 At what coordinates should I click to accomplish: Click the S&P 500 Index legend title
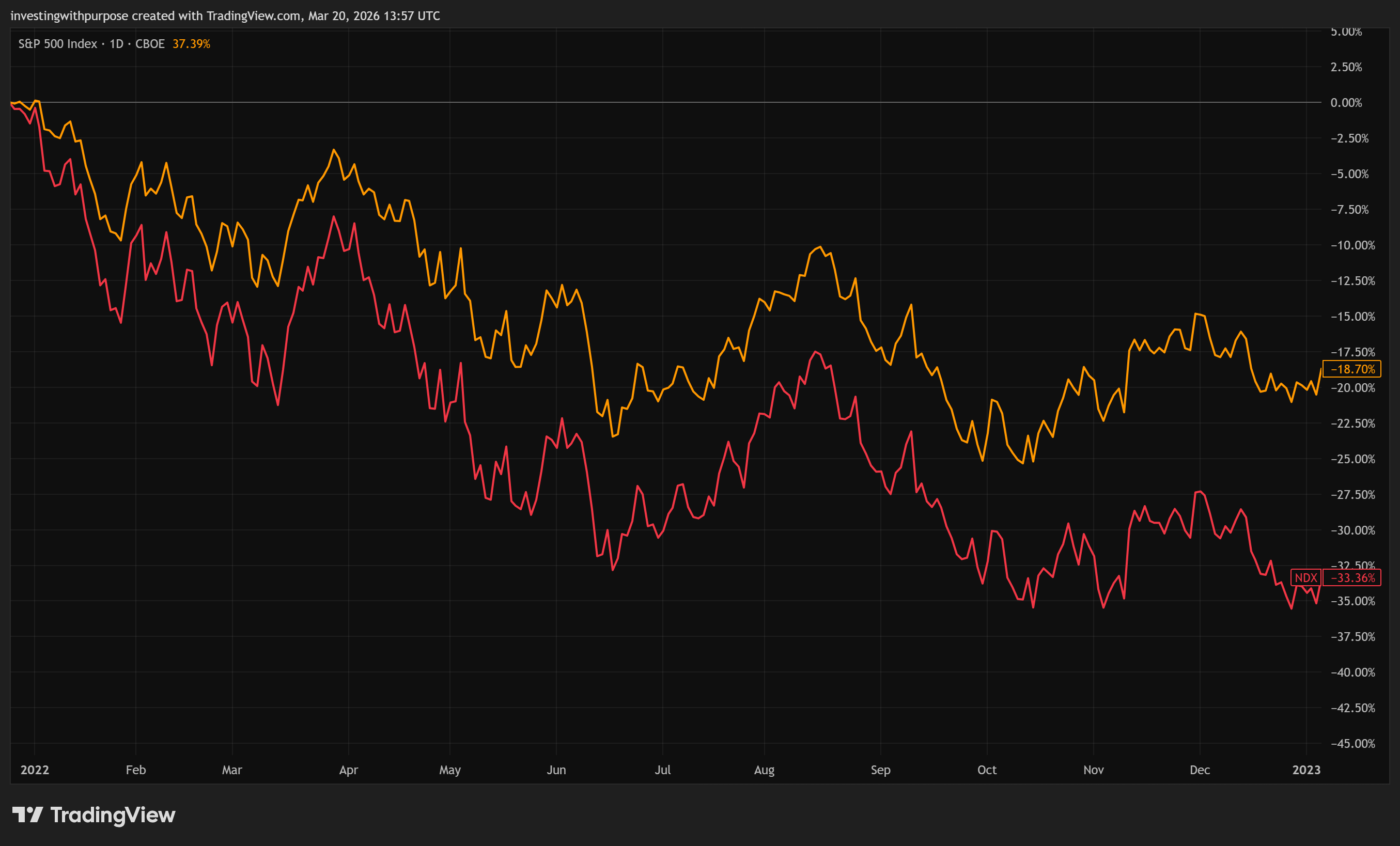57,44
